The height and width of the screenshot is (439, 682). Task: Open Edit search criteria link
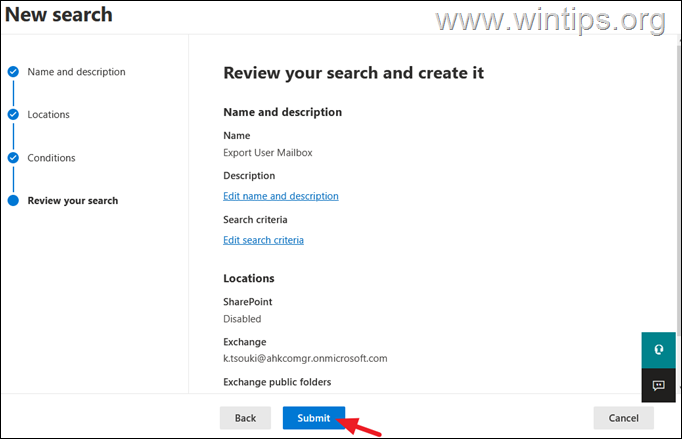tap(263, 240)
